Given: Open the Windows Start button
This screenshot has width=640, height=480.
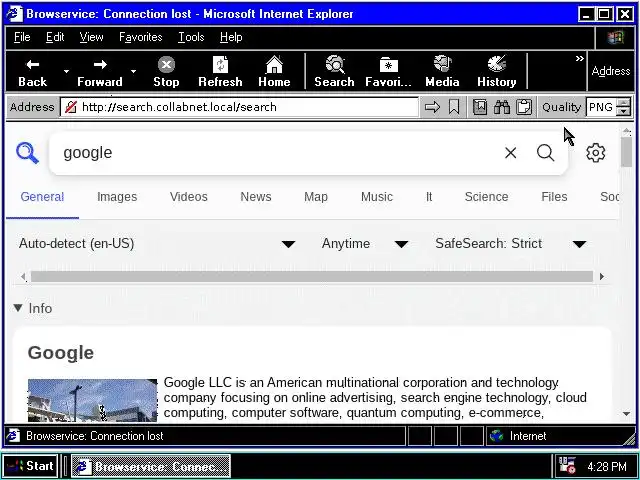Looking at the screenshot, I should click(30, 466).
